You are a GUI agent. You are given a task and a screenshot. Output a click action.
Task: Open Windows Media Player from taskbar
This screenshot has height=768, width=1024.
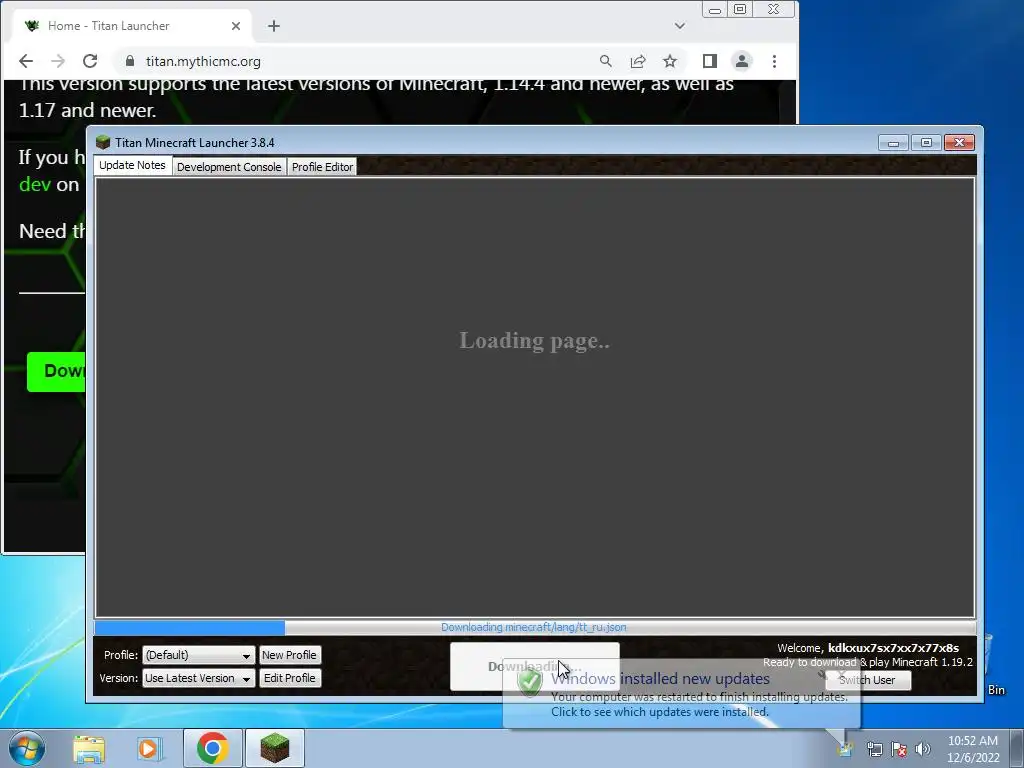[150, 748]
